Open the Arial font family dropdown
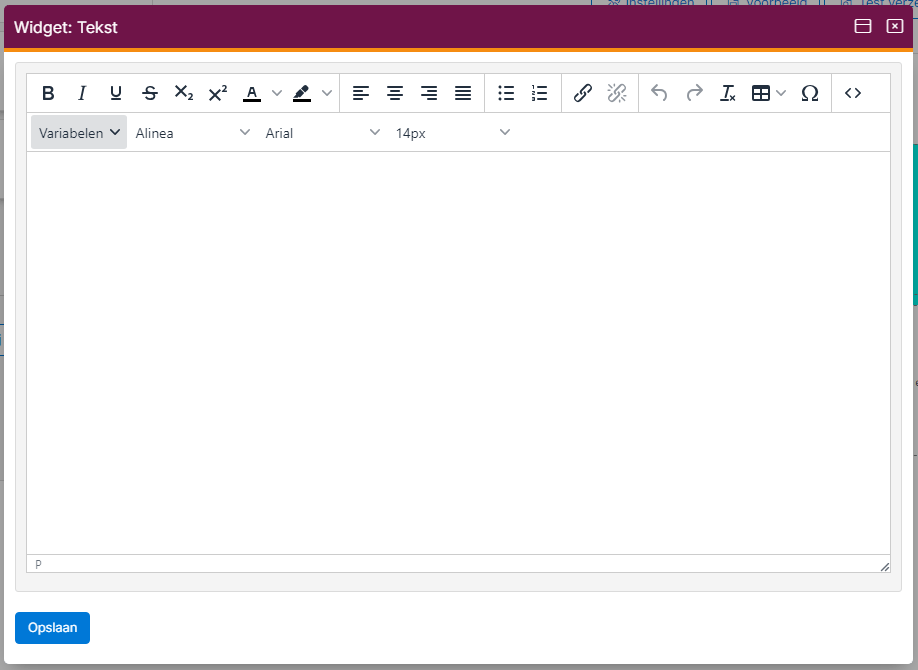 tap(322, 132)
